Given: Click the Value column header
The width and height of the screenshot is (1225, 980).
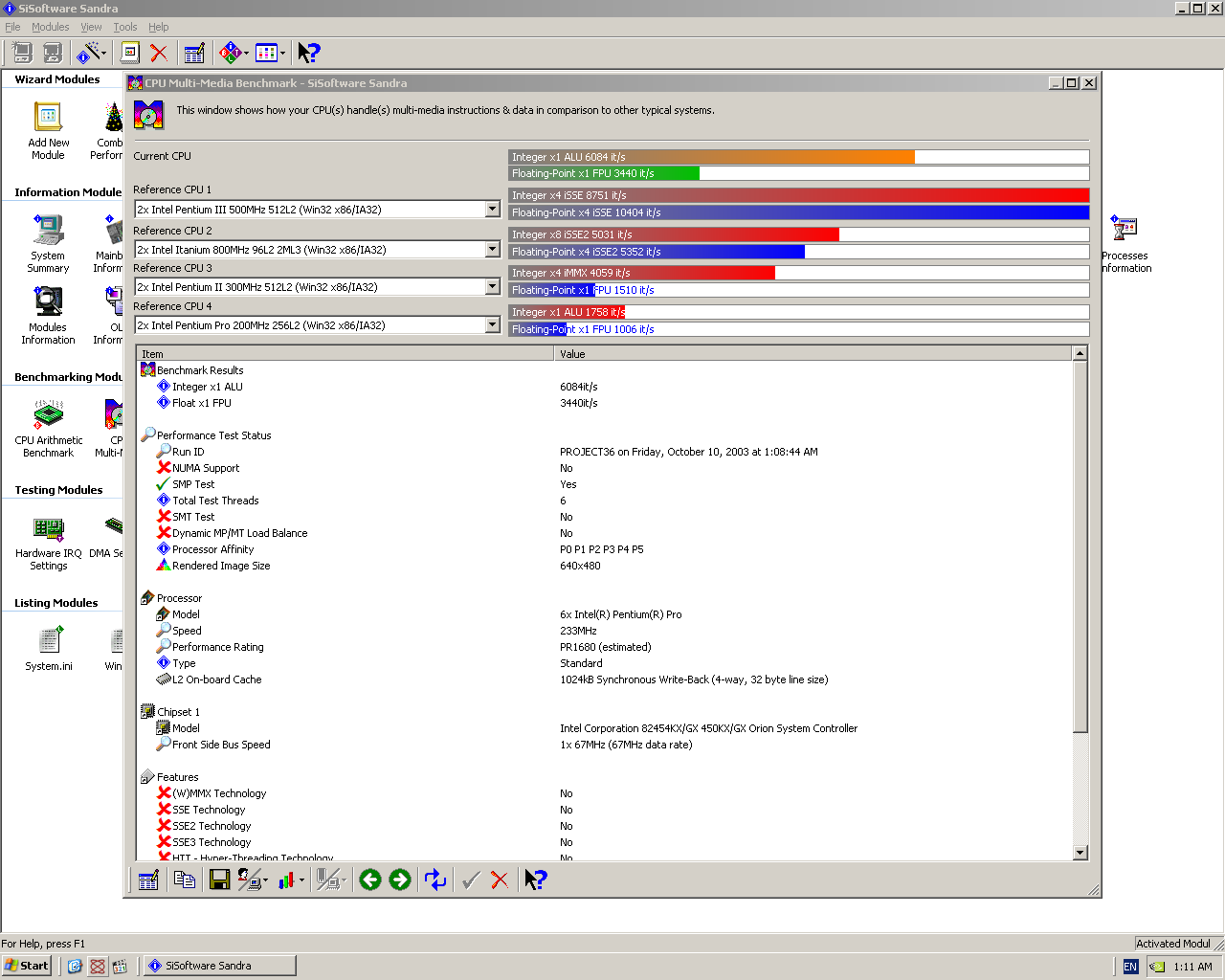Looking at the screenshot, I should click(x=812, y=354).
